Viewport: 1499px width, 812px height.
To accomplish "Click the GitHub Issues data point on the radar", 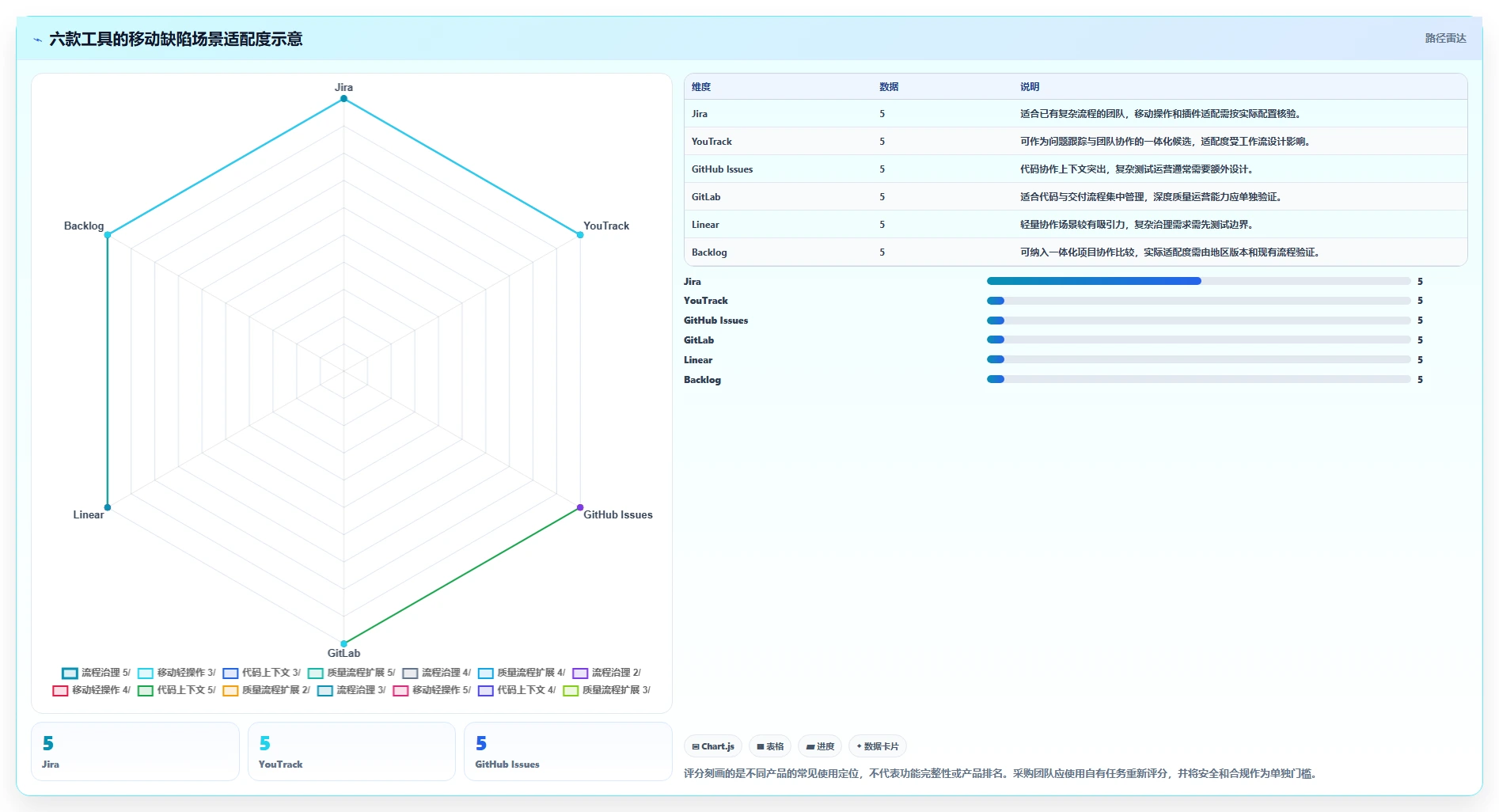I will pyautogui.click(x=580, y=507).
